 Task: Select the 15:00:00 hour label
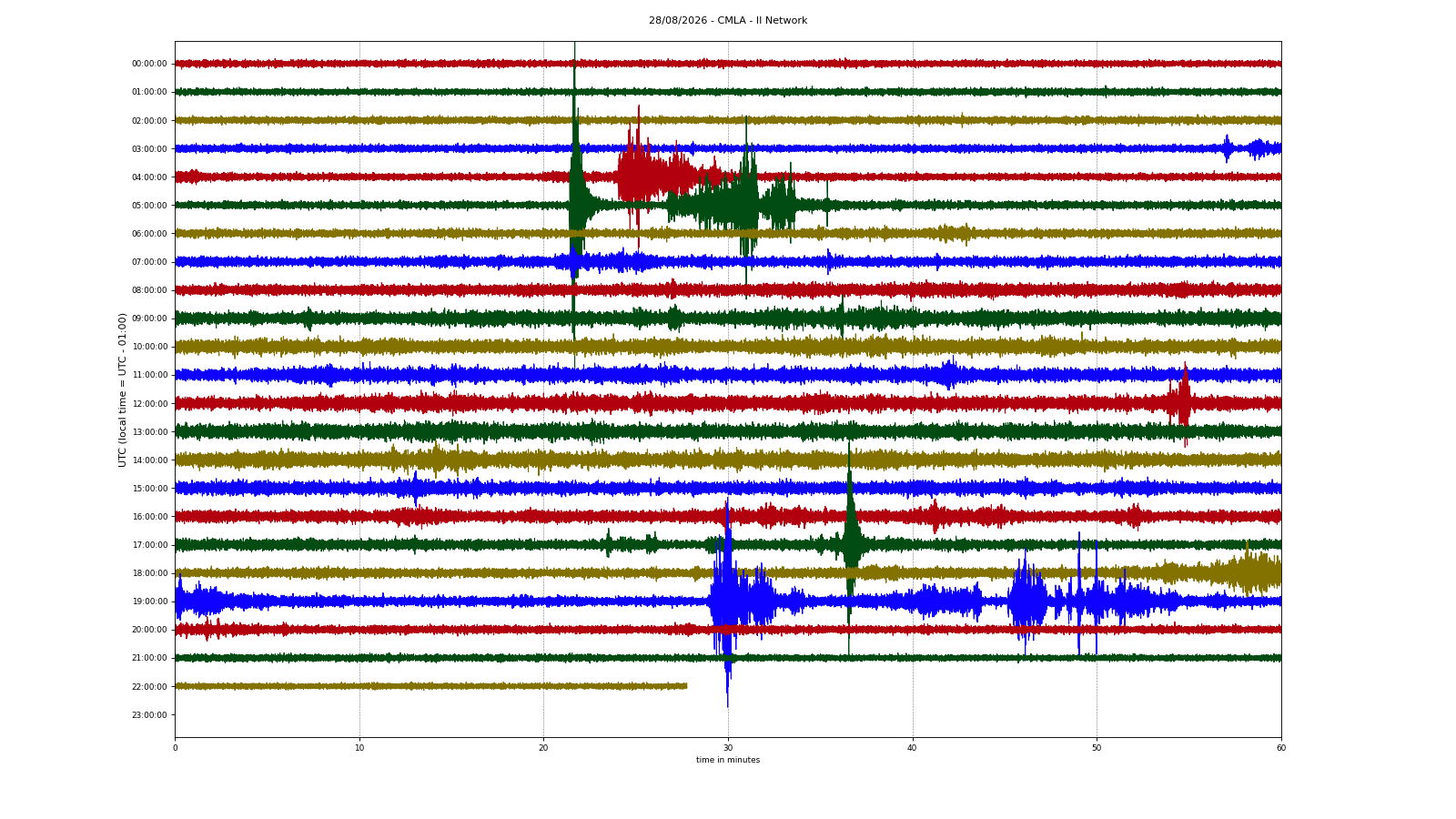coord(149,489)
